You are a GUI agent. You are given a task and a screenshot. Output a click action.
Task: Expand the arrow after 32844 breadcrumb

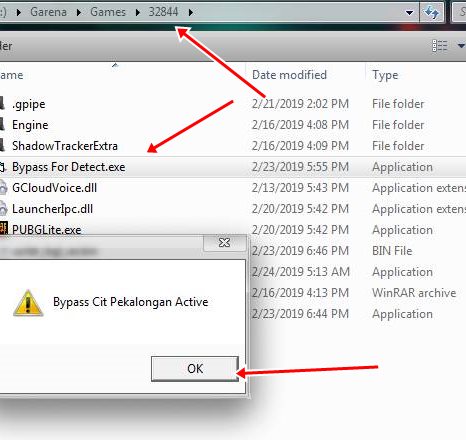pos(191,12)
